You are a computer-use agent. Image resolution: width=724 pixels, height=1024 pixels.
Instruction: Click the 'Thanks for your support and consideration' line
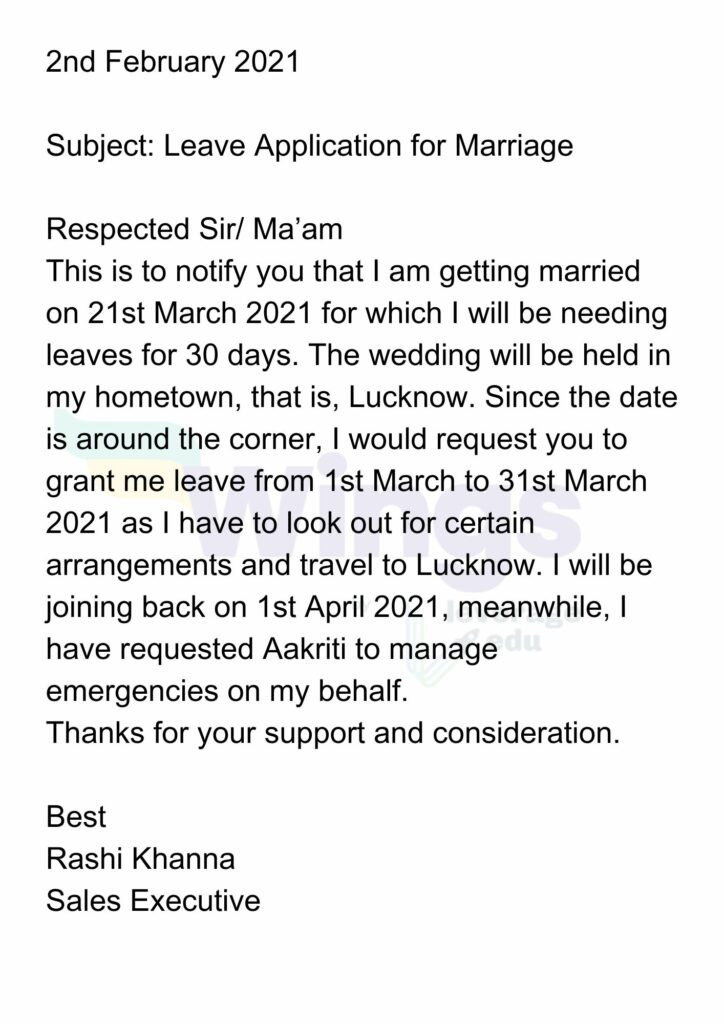click(333, 733)
